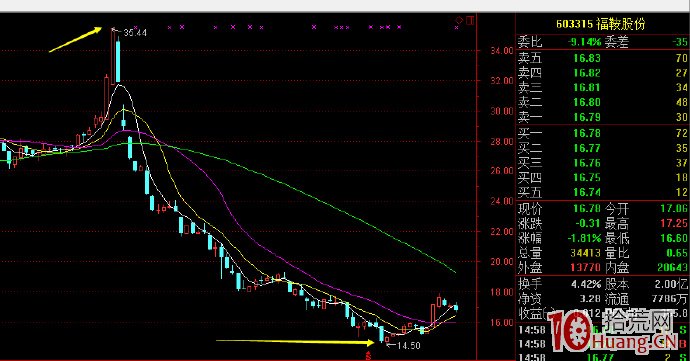Select the 买三 bid price 16.76
This screenshot has width=690, height=361.
coord(587,163)
